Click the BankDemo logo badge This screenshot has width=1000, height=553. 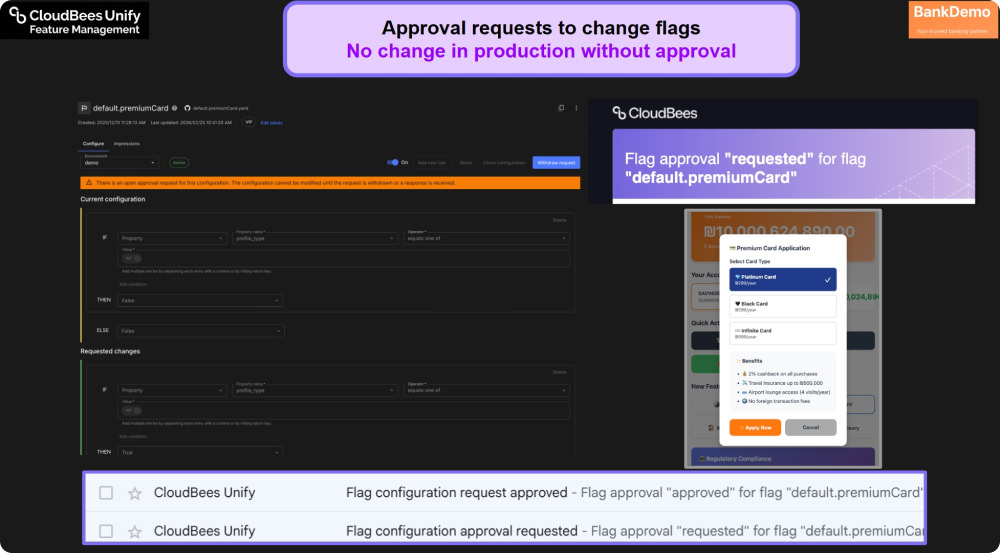click(x=952, y=20)
